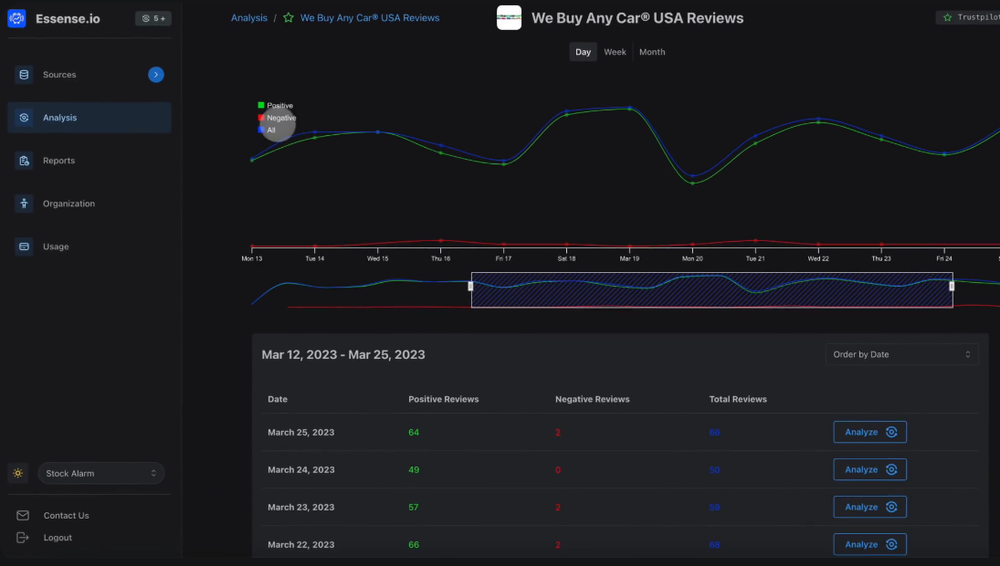This screenshot has width=1000, height=566.
Task: Click the Analysis sidebar icon
Action: click(24, 117)
